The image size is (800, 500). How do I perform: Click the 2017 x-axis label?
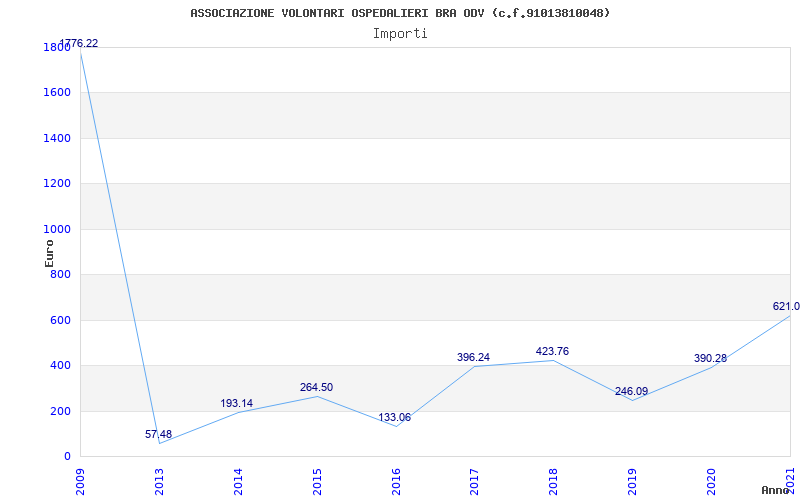tap(474, 482)
